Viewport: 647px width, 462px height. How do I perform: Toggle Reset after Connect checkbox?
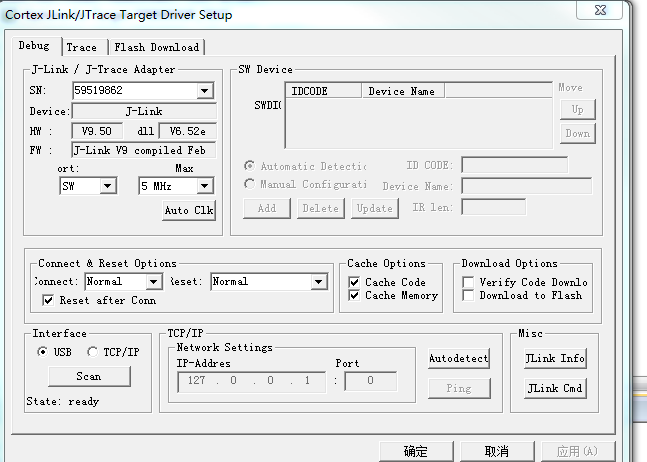[x=49, y=300]
